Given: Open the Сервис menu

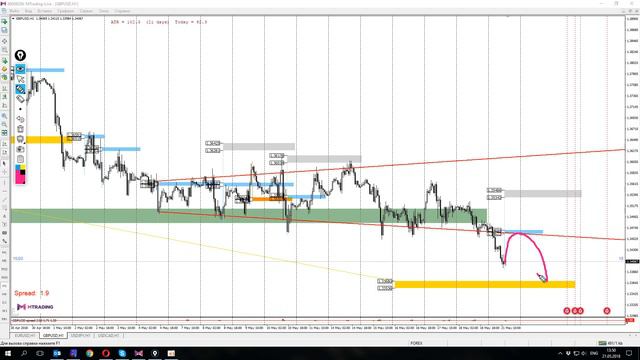Looking at the screenshot, I should (86, 11).
